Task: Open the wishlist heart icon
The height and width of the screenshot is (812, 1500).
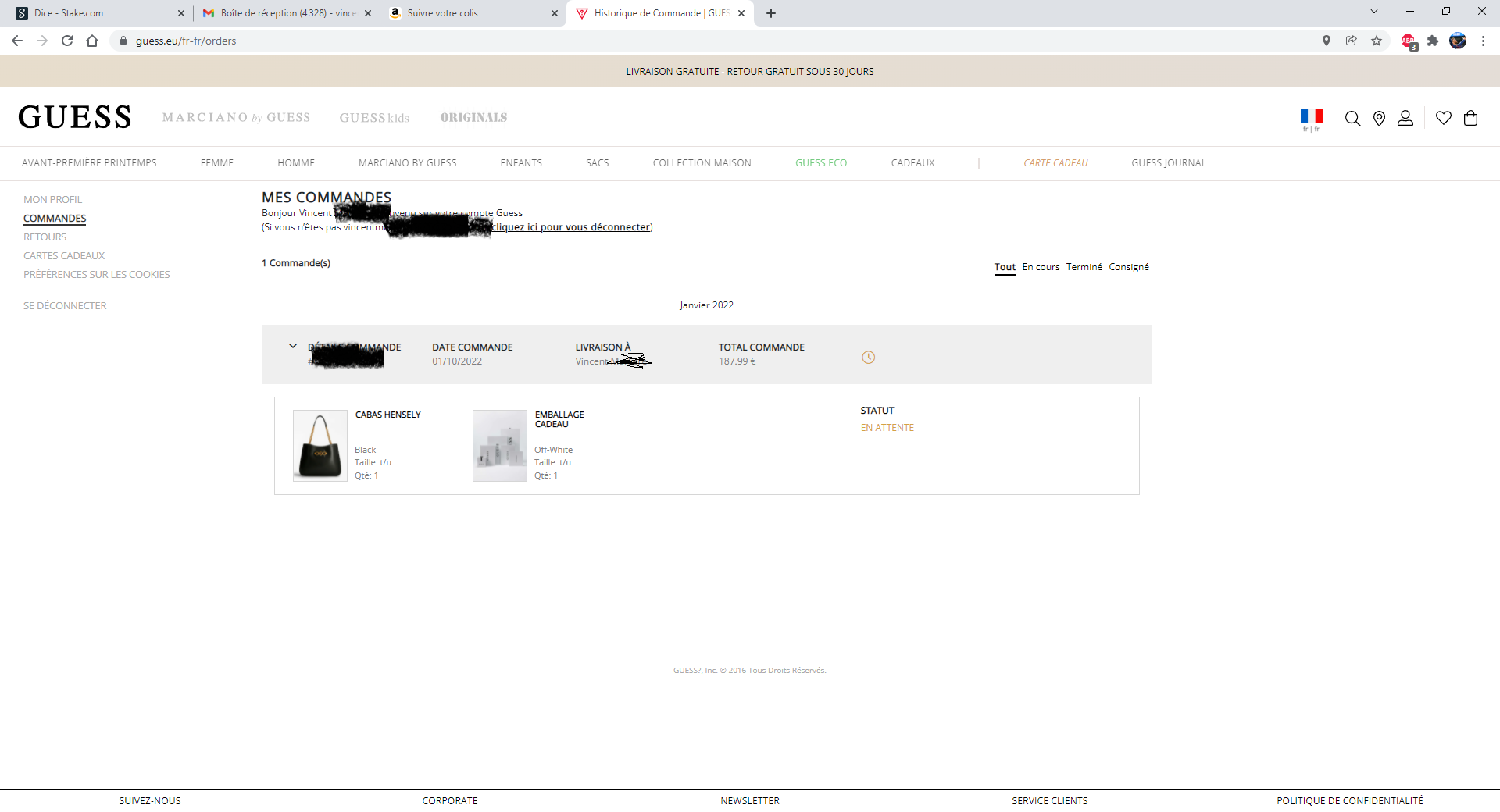Action: tap(1444, 118)
